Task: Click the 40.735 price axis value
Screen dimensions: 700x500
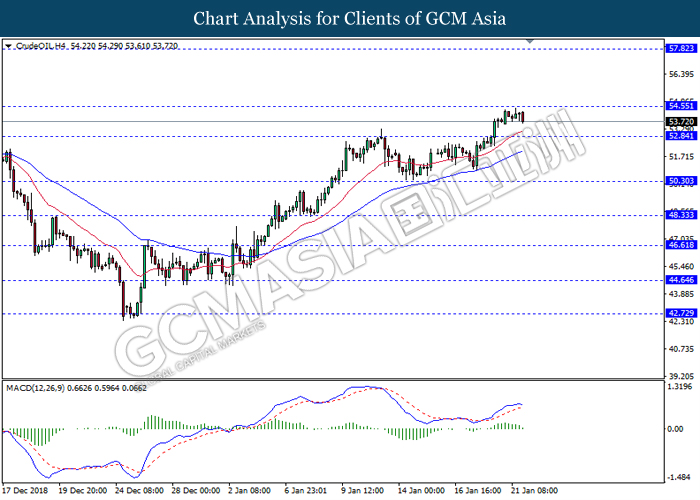Action: [x=681, y=349]
